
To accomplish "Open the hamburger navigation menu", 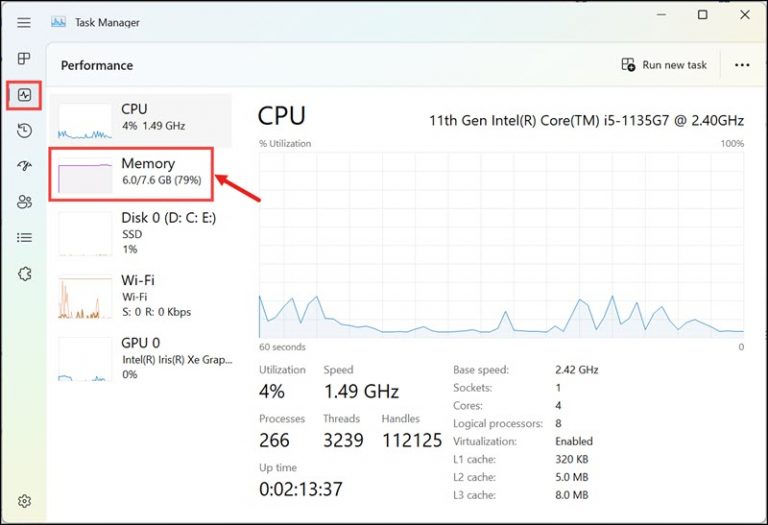I will point(24,22).
